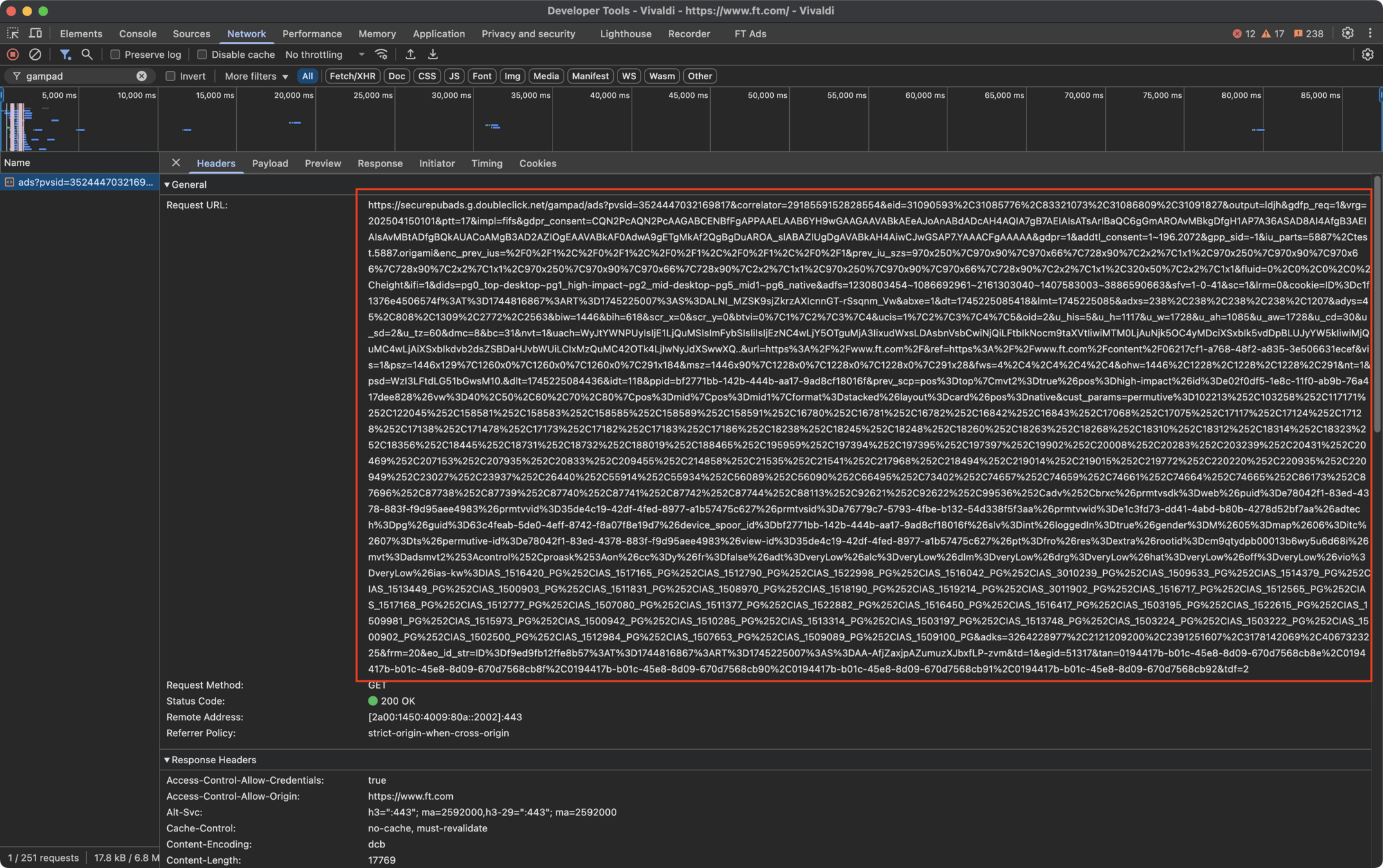Enable Disable cache checkbox
This screenshot has height=868, width=1383.
pos(202,55)
